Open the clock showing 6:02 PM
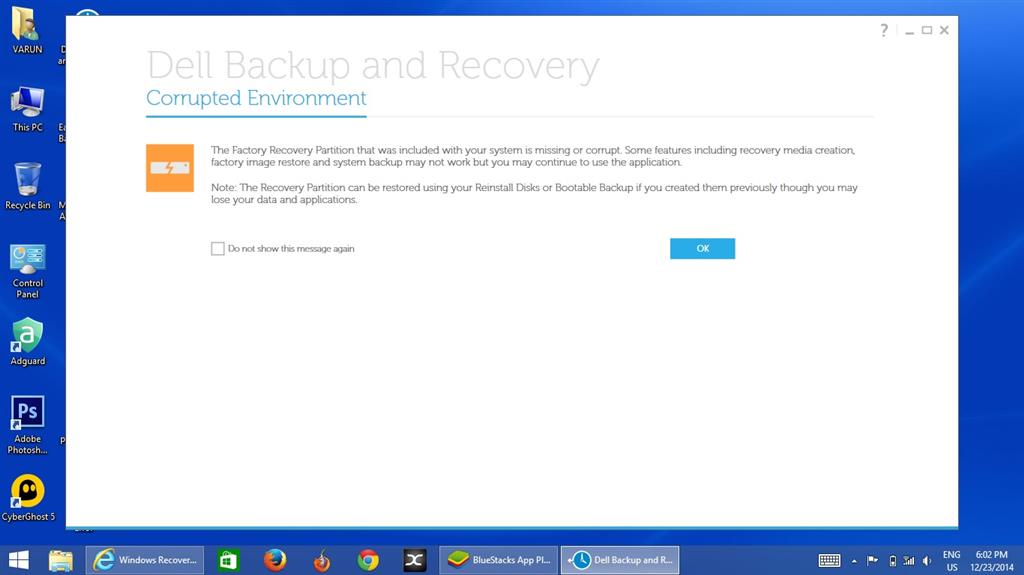Viewport: 1024px width, 575px height. pyautogui.click(x=991, y=561)
